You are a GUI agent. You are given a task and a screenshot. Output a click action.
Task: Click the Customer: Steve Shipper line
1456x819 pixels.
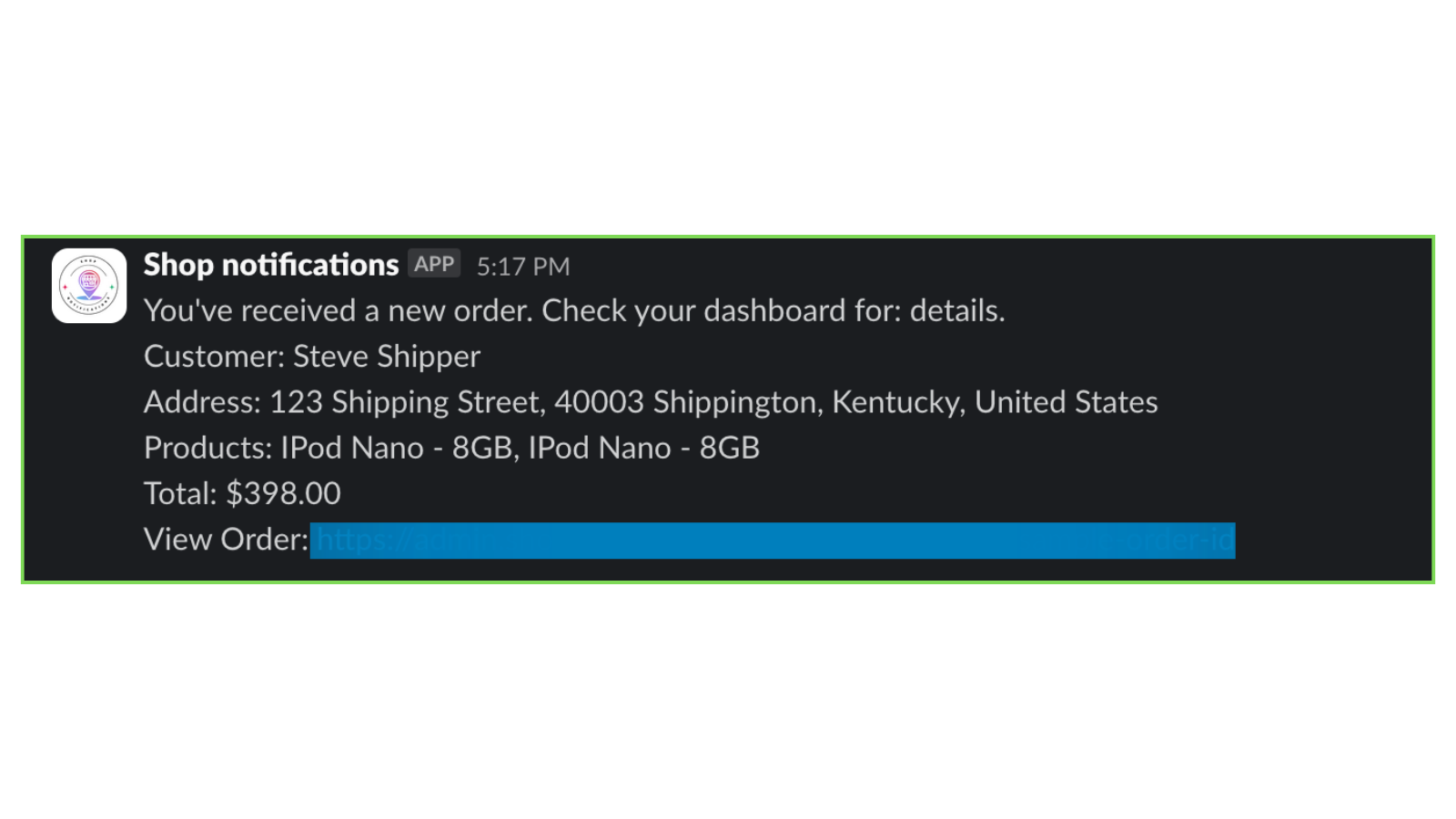[311, 356]
